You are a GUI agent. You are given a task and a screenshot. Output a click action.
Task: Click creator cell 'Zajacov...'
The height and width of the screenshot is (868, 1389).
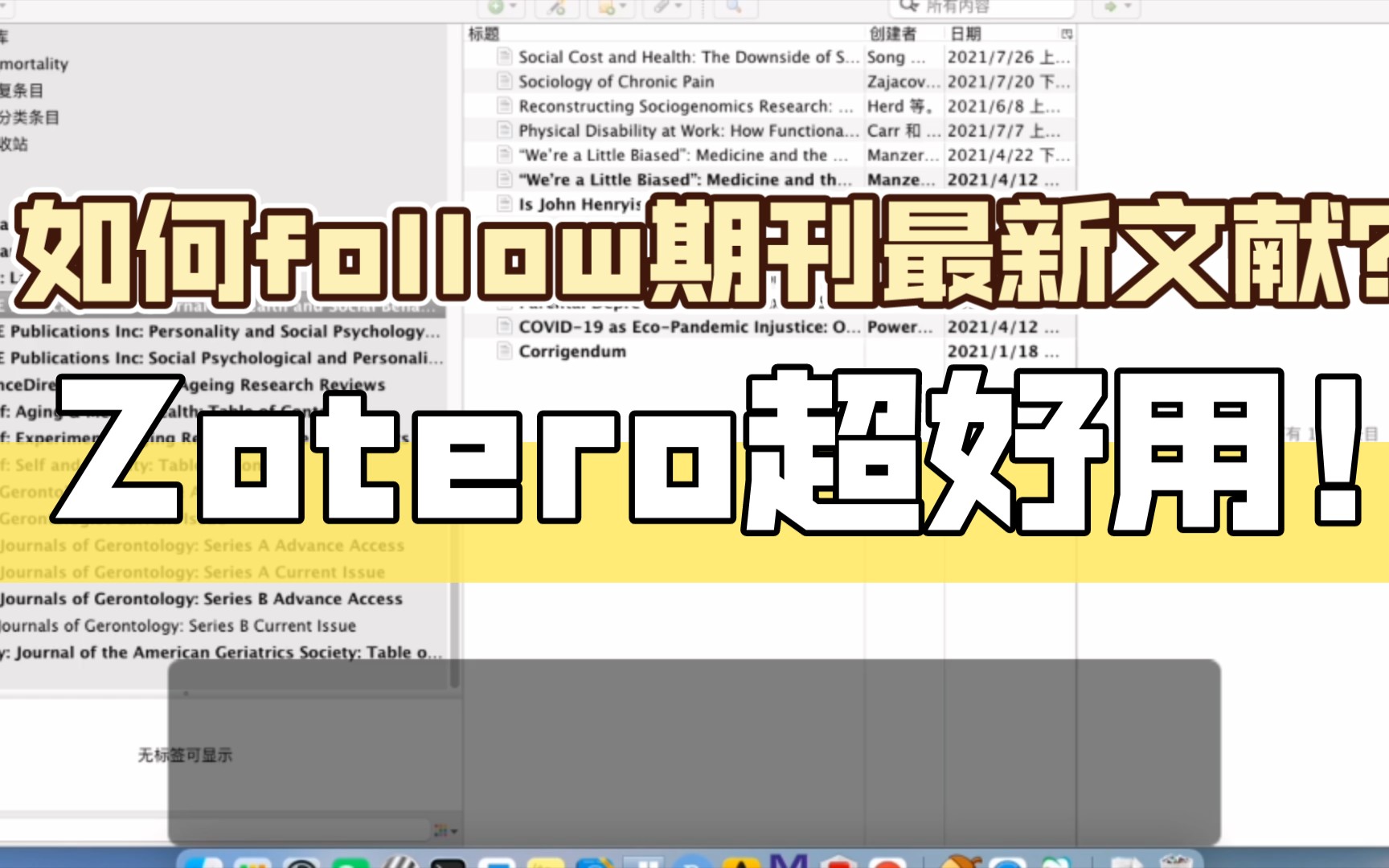click(x=903, y=81)
